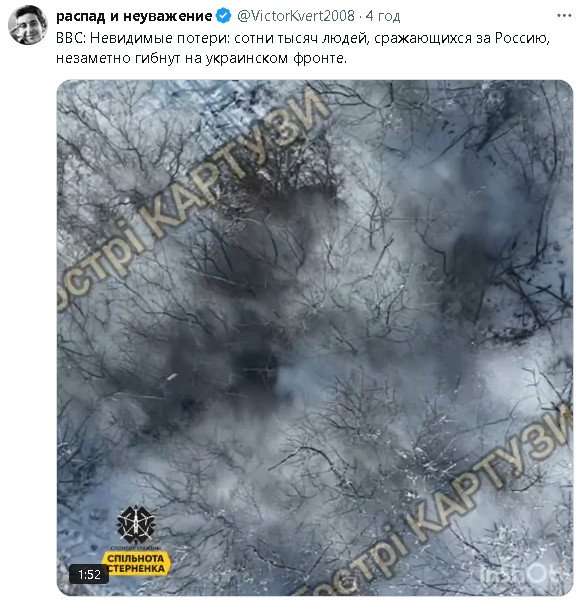The height and width of the screenshot is (600, 585).
Task: Click the Спільнота Стерненка yellow logo
Action: (x=137, y=563)
